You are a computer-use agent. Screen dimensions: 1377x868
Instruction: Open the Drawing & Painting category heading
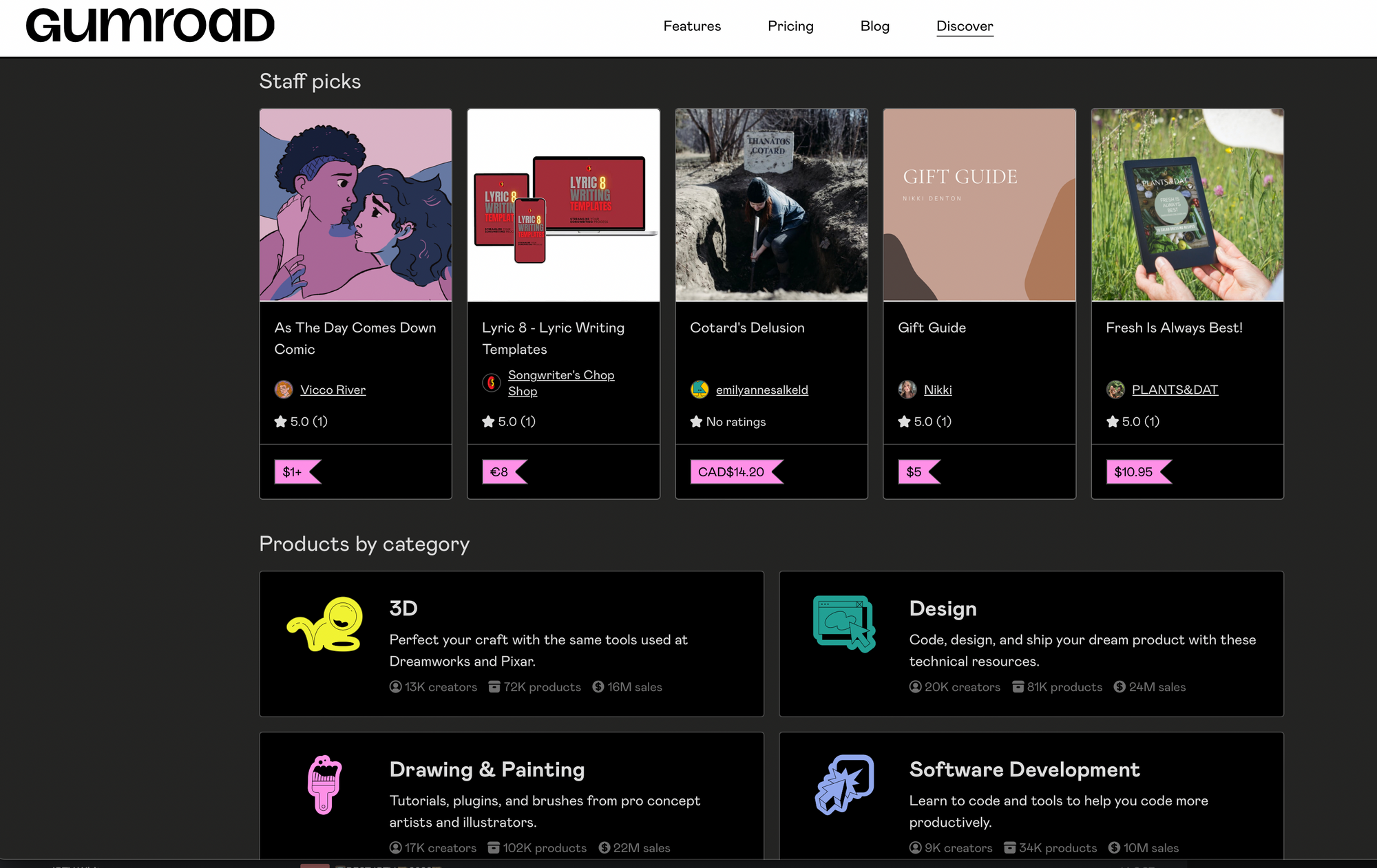pyautogui.click(x=487, y=770)
